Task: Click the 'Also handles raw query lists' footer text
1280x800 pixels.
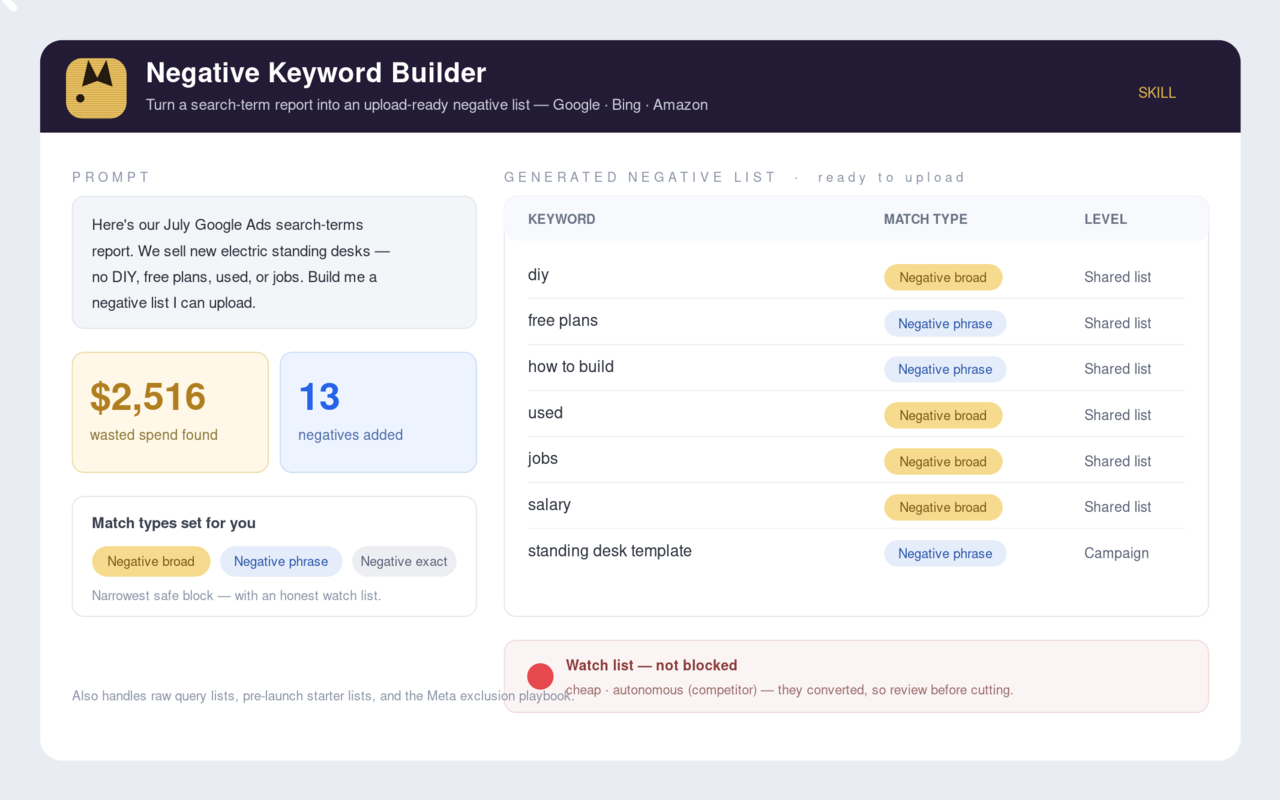Action: (323, 696)
